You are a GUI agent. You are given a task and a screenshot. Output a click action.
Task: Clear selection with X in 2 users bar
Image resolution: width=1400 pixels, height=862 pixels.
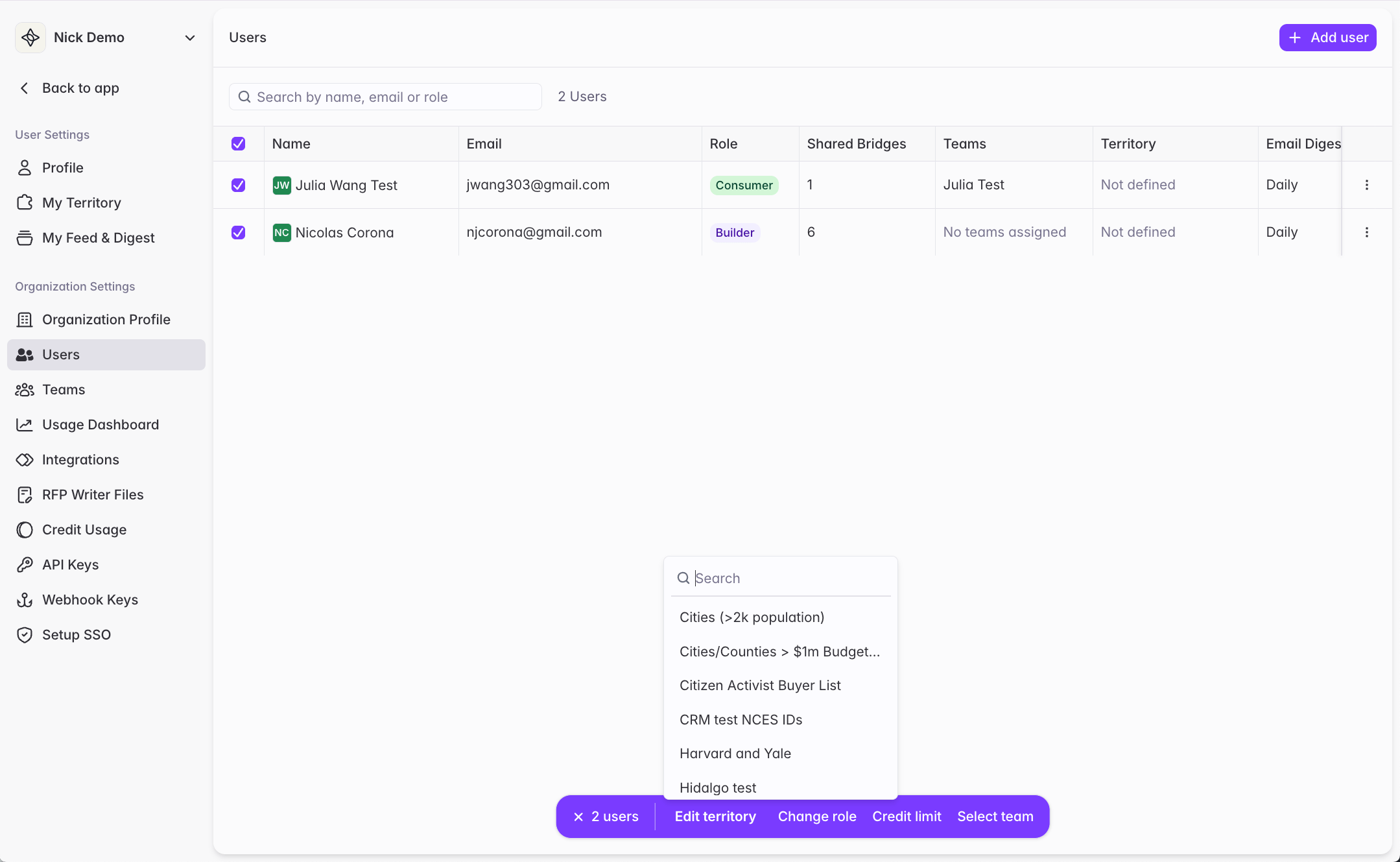pyautogui.click(x=578, y=817)
